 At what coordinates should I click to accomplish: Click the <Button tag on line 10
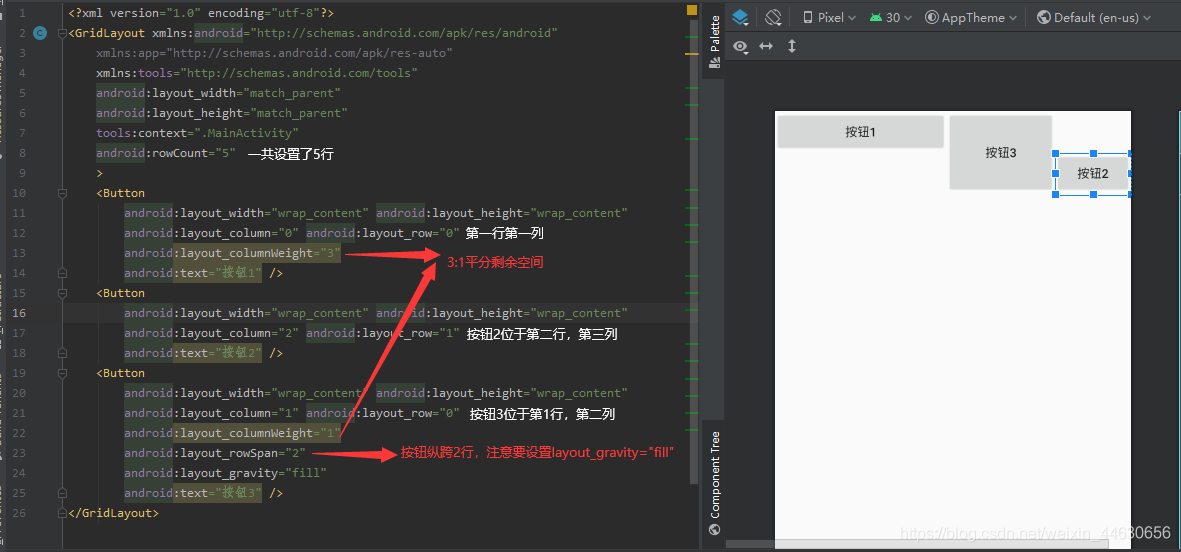[121, 193]
